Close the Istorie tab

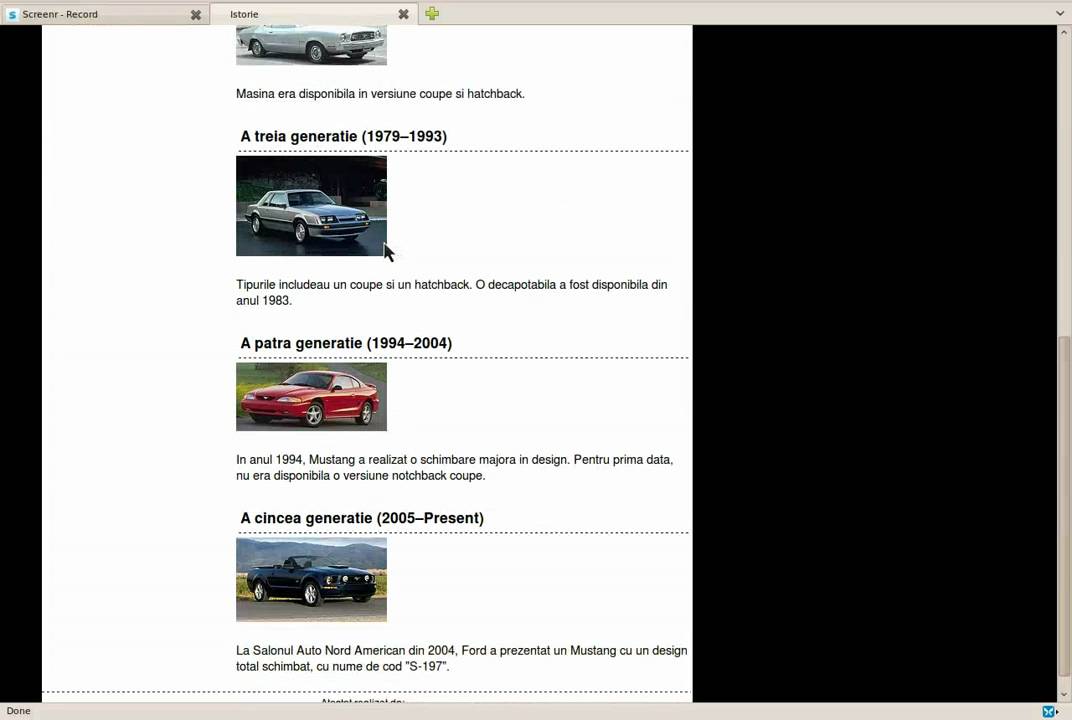403,14
